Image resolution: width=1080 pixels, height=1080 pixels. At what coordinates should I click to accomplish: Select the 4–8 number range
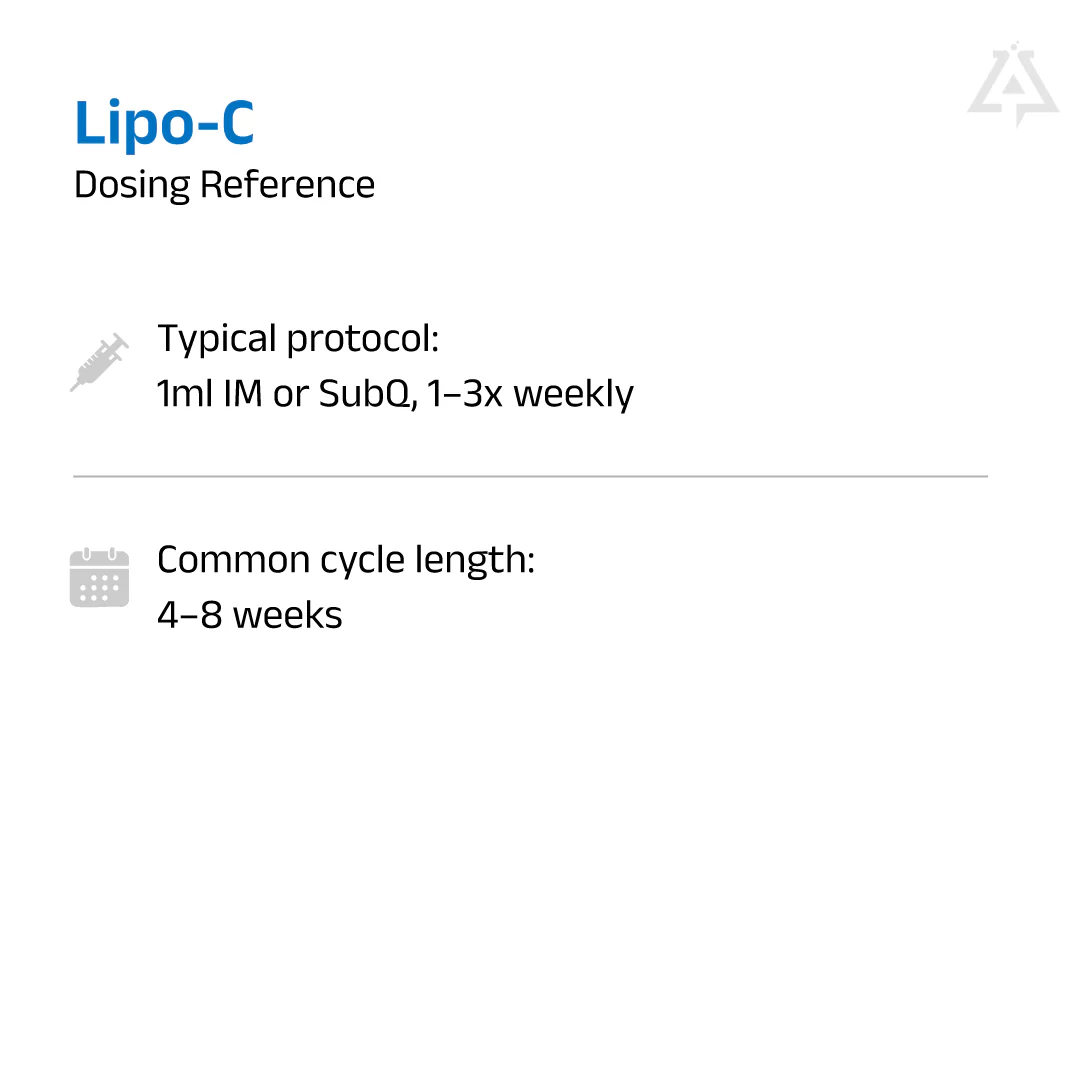click(189, 615)
